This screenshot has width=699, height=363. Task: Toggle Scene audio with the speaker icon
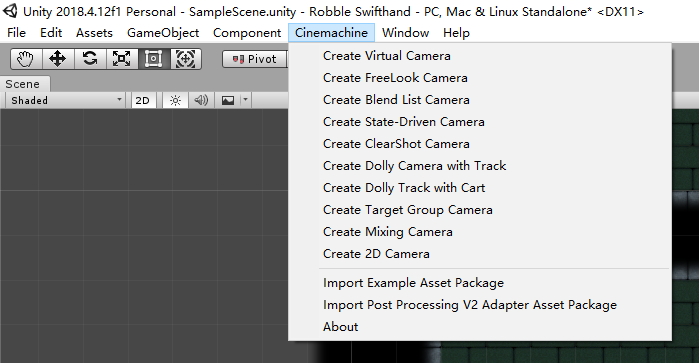pos(201,100)
